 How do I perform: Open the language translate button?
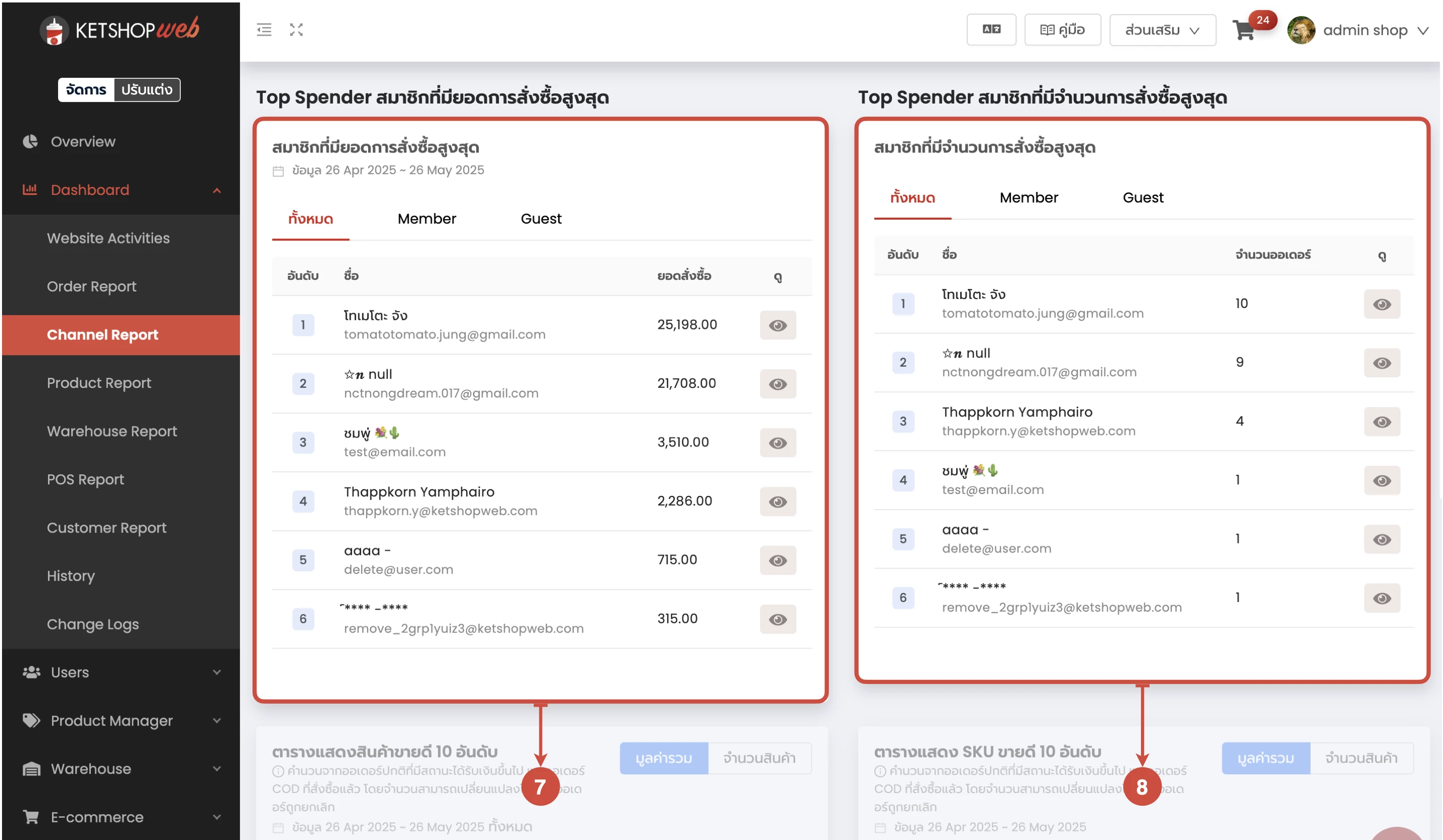pyautogui.click(x=991, y=30)
